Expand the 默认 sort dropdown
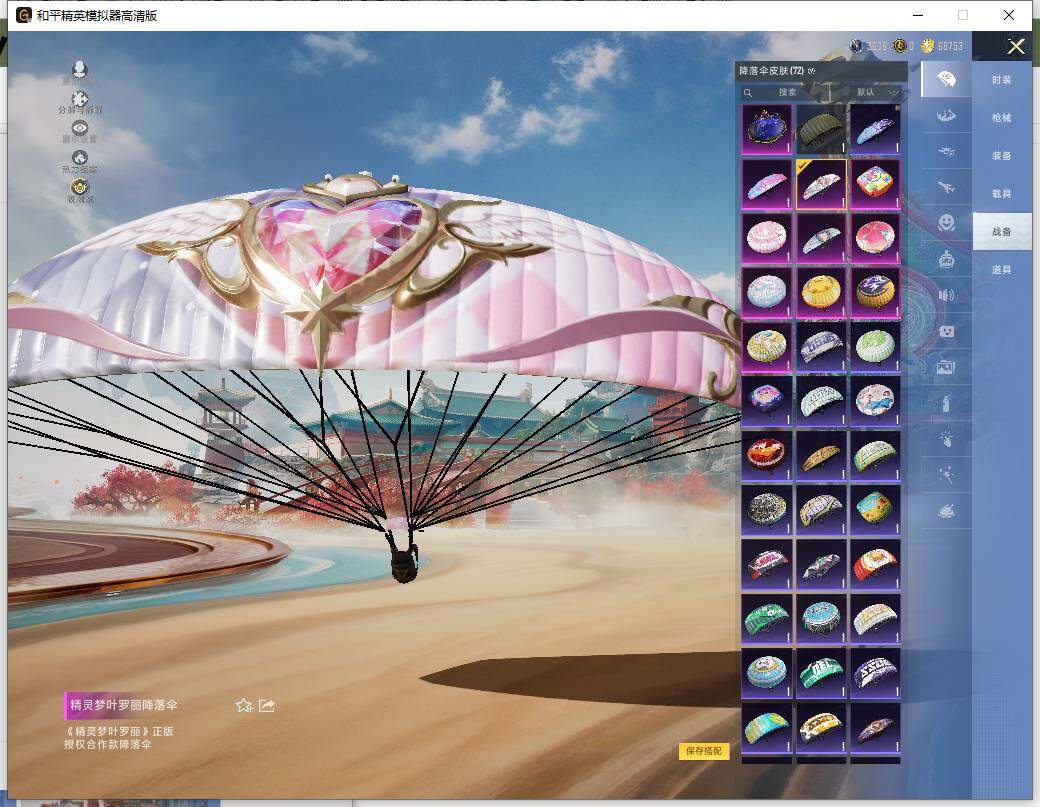Viewport: 1040px width, 807px height. pos(877,92)
